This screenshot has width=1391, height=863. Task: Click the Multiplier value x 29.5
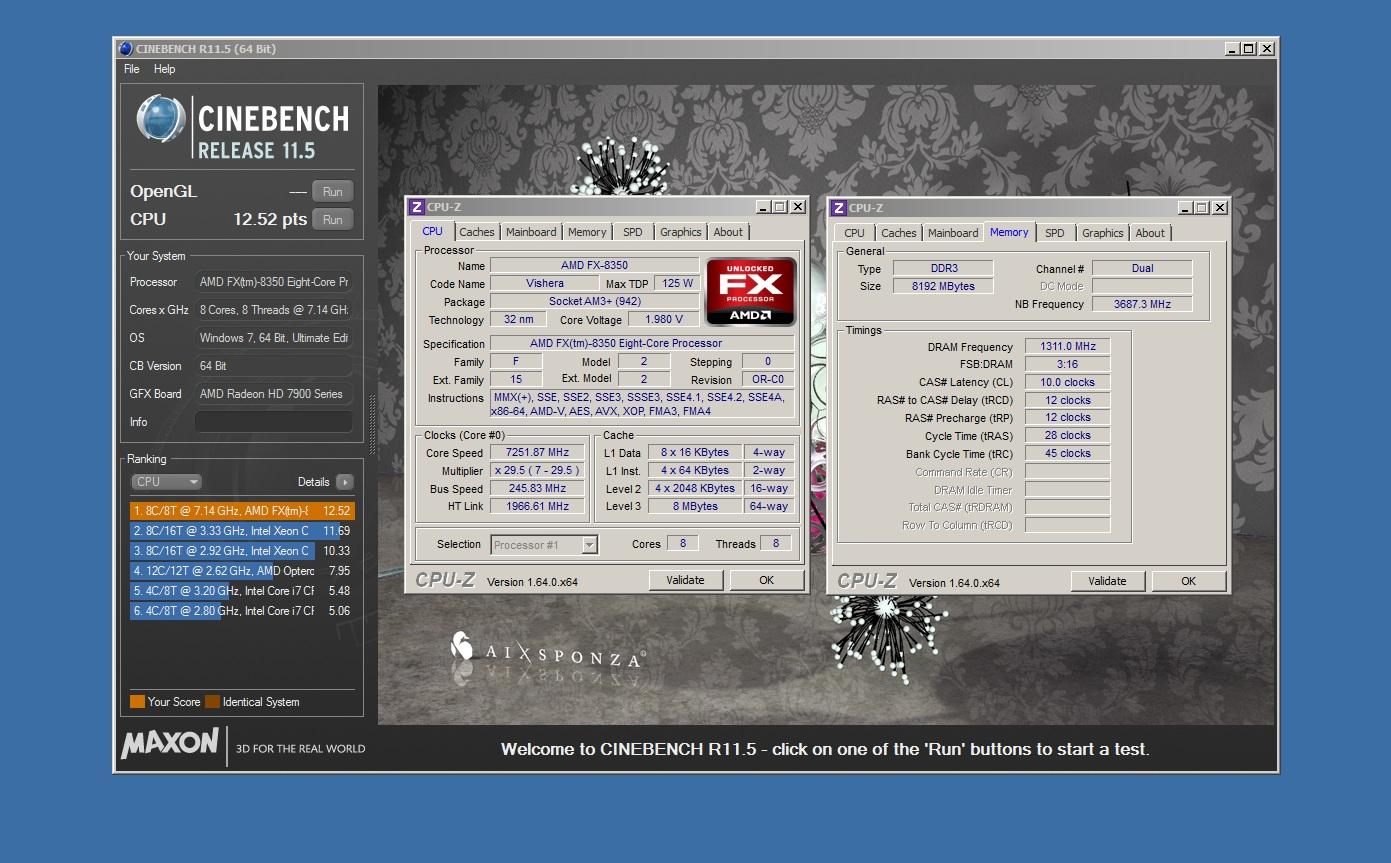539,471
